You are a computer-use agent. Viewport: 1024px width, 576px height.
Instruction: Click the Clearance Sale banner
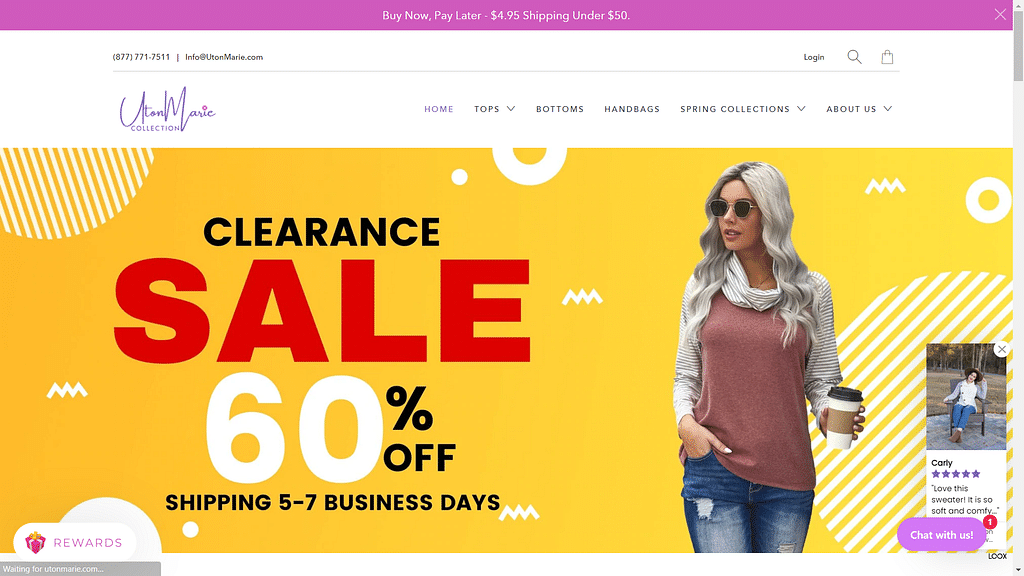pos(506,350)
